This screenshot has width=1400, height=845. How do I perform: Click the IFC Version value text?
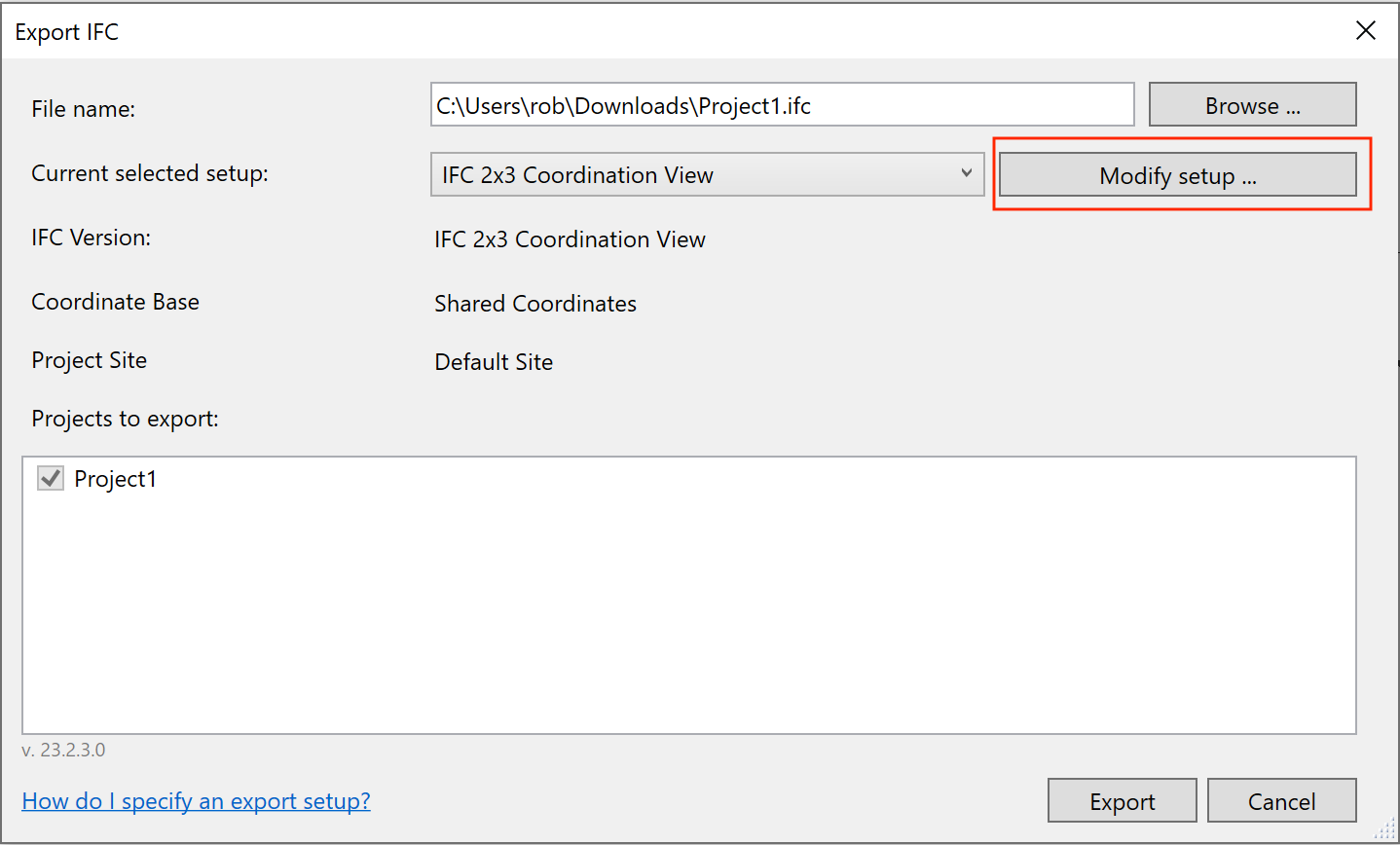pyautogui.click(x=570, y=239)
